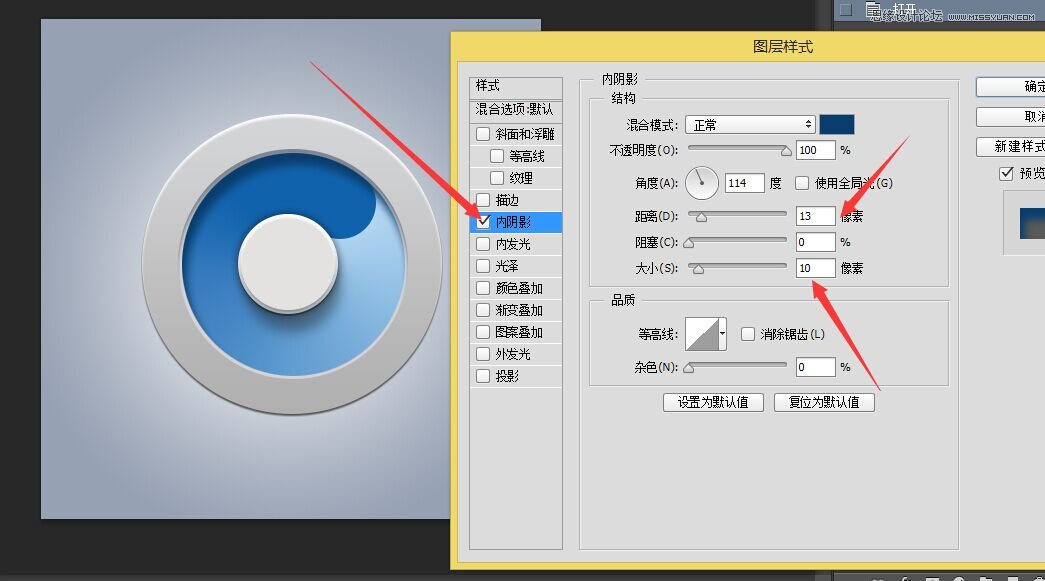Image resolution: width=1045 pixels, height=581 pixels.
Task: Open the contour picker dropdown arrow
Action: click(722, 334)
